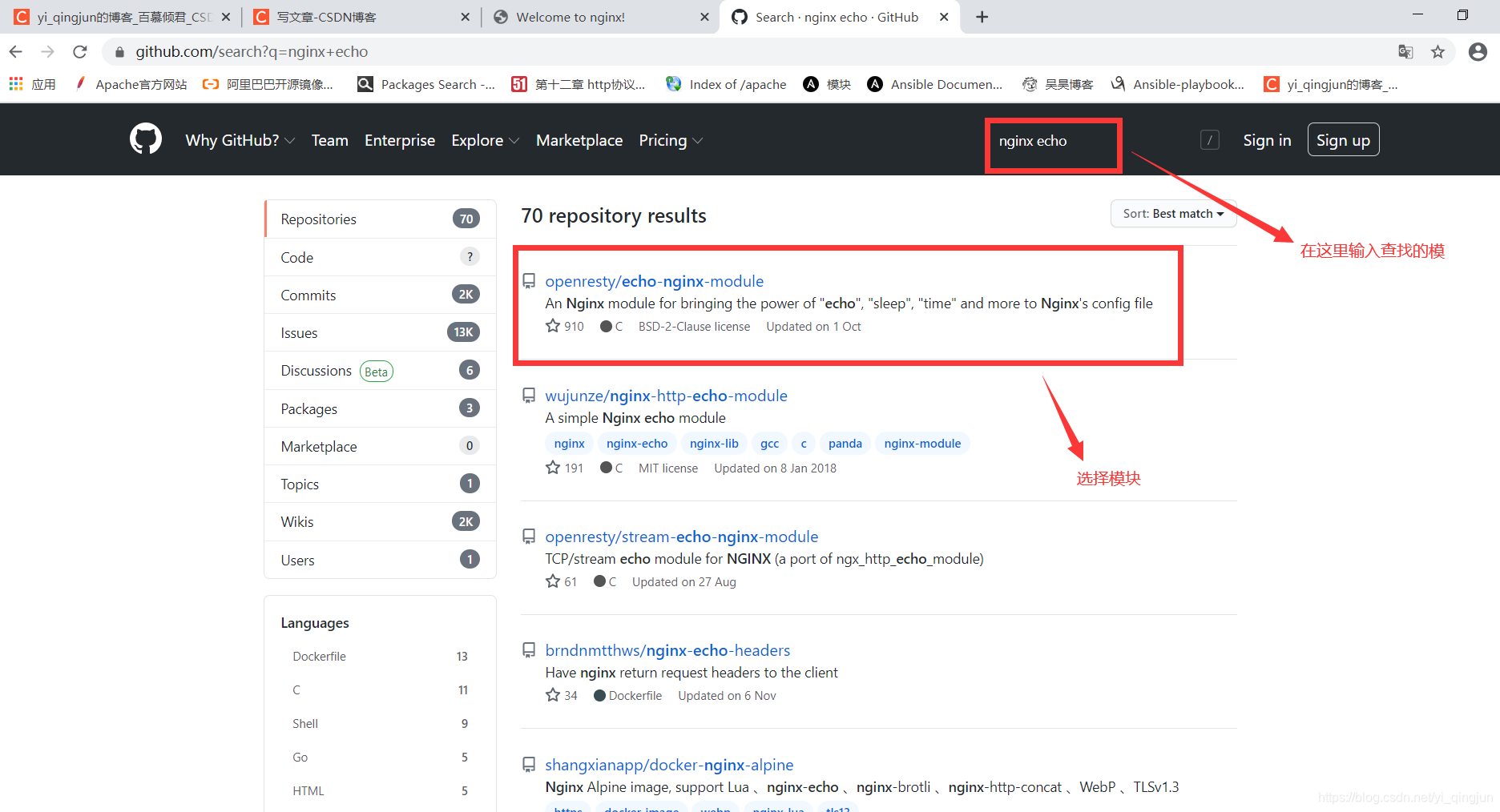Open the Packages Search bookmark
The image size is (1500, 812).
[x=426, y=84]
